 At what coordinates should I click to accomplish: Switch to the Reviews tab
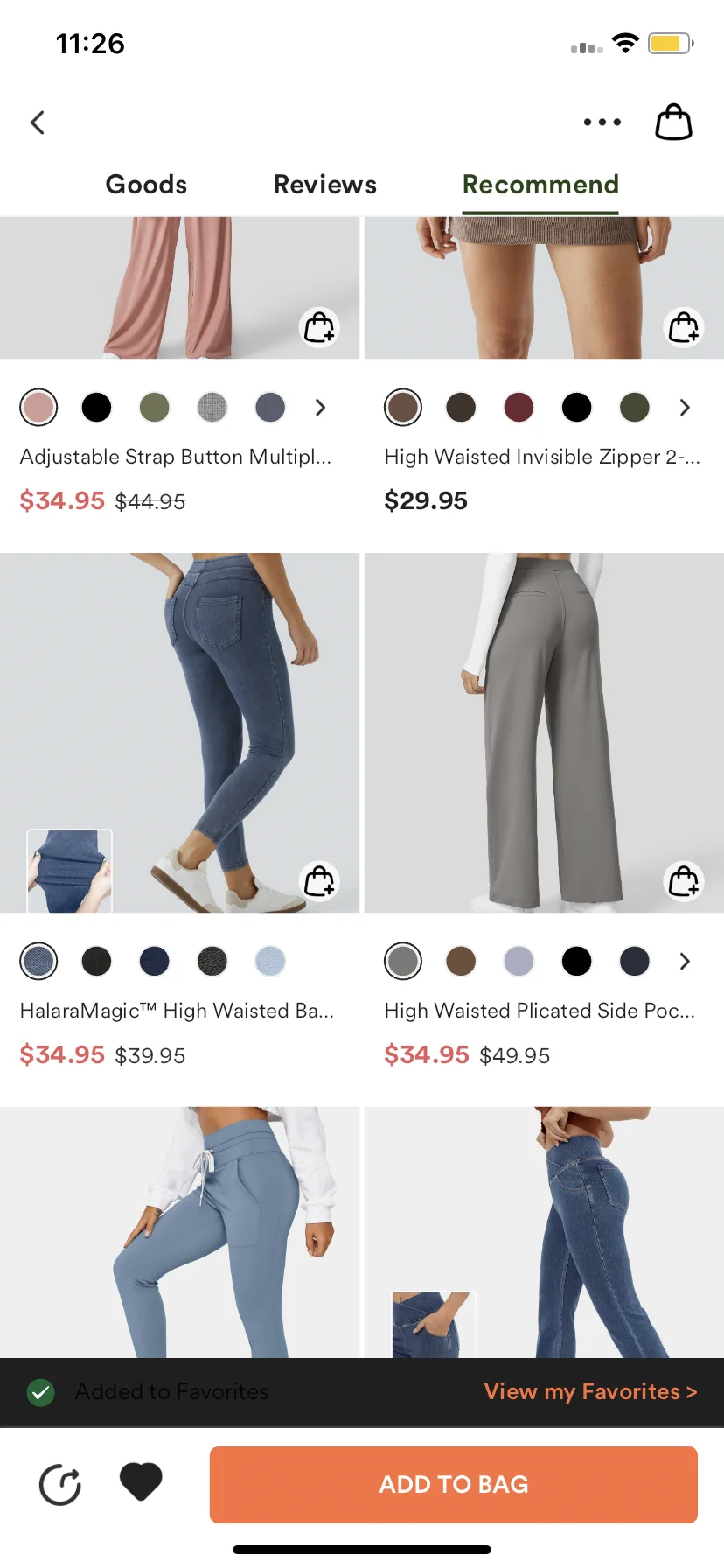point(325,185)
